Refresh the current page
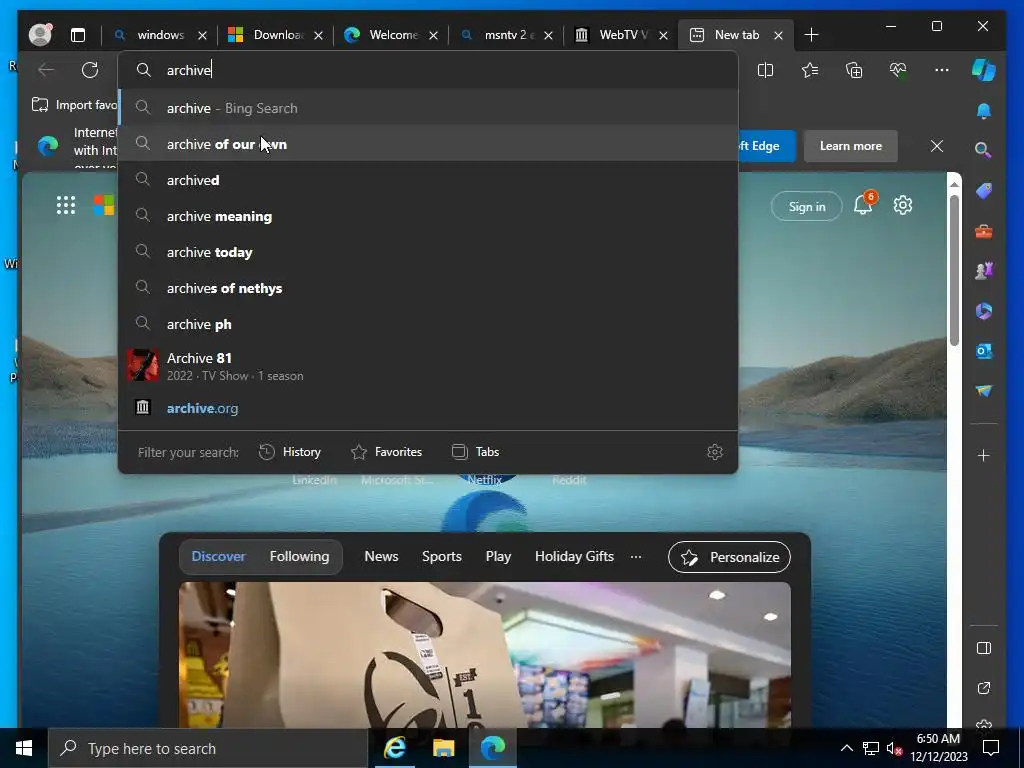Screen dimensions: 1024x768 [x=90, y=70]
